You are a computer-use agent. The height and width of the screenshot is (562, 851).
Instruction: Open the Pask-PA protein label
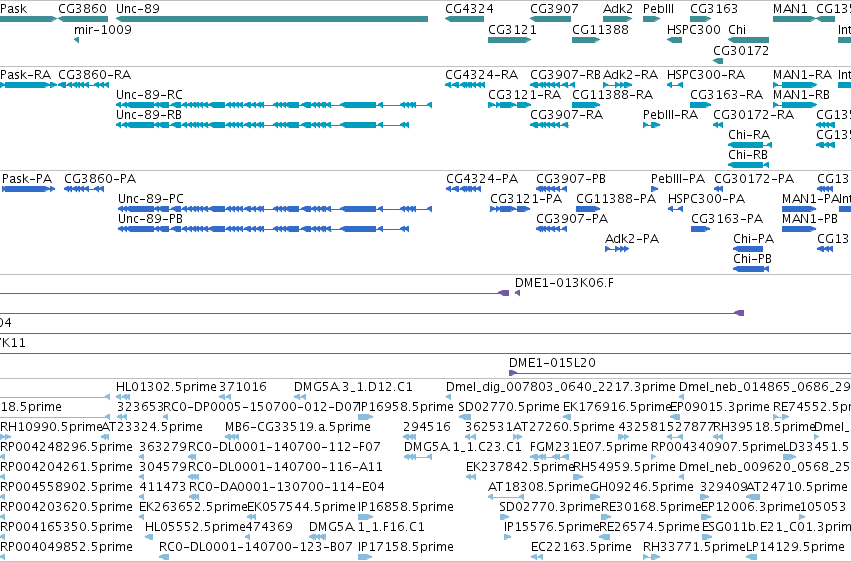27,179
